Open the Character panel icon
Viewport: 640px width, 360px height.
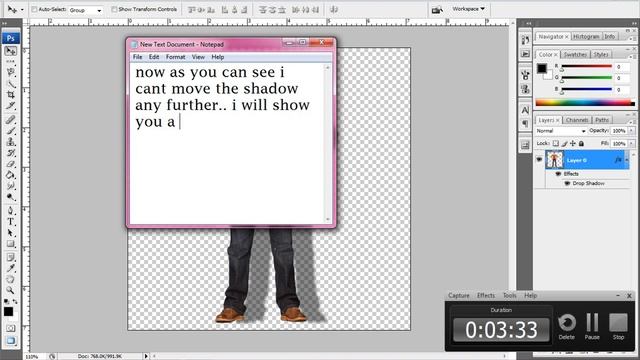tap(525, 110)
